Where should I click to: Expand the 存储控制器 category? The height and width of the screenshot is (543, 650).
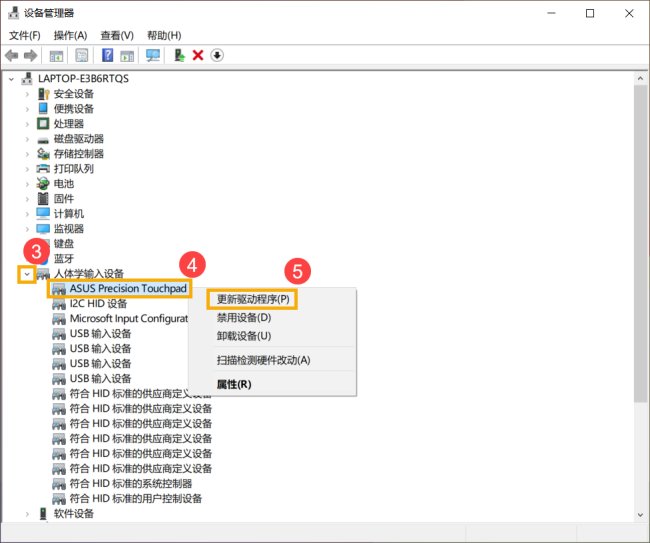[27, 154]
